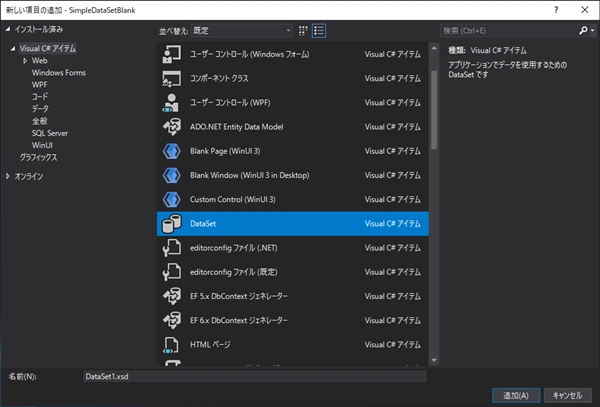600x407 pixels.
Task: Select コンポーネント クラス item text
Action: point(219,78)
